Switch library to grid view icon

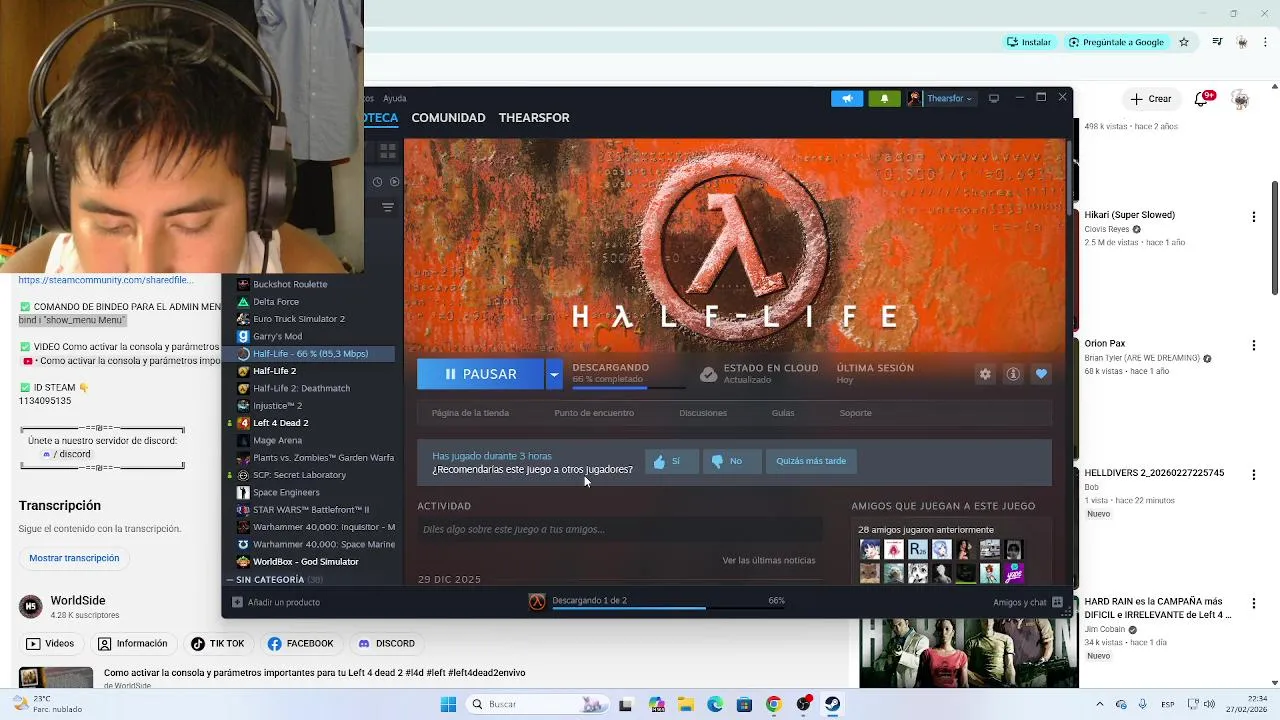388,151
